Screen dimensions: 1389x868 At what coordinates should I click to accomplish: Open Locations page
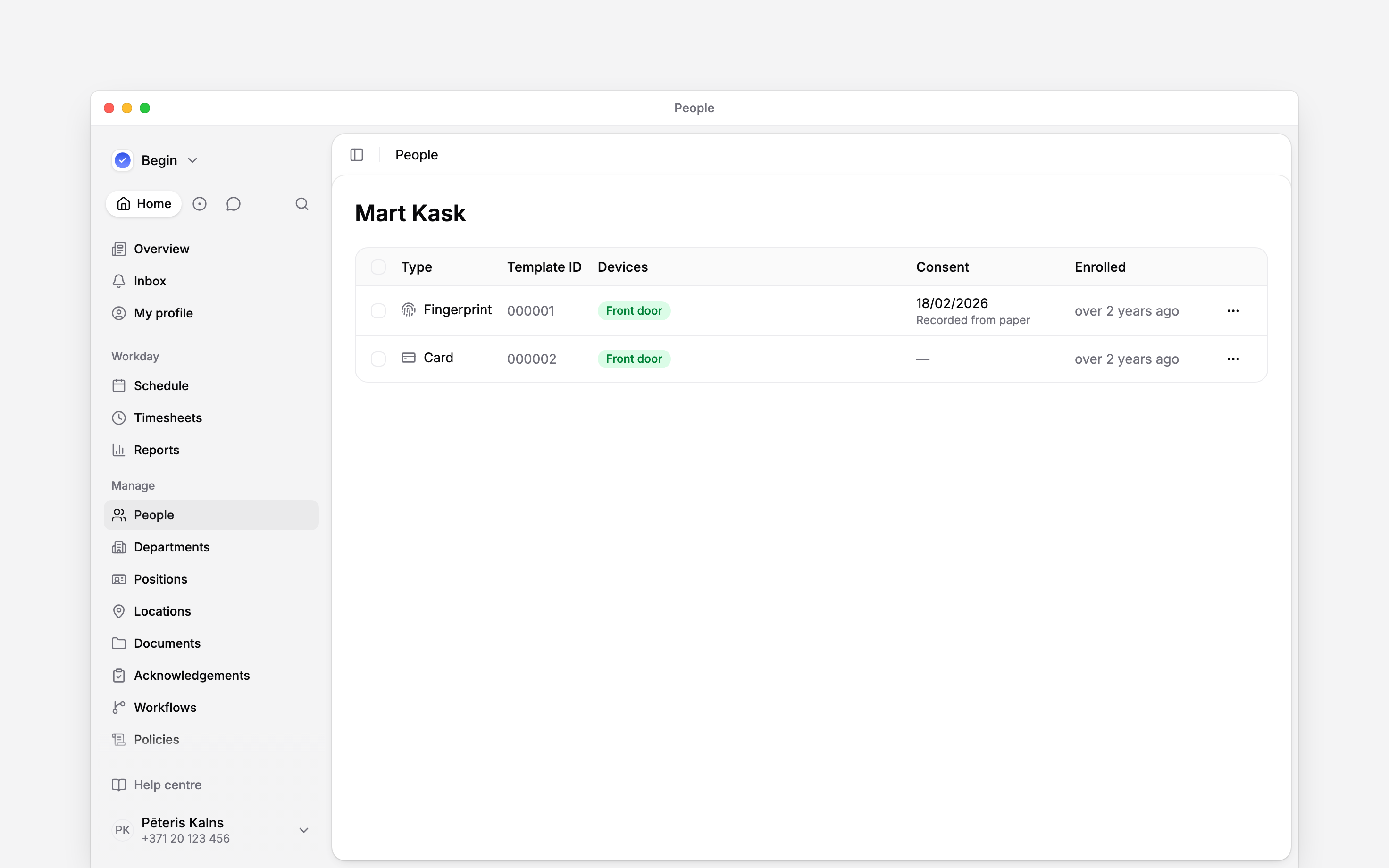[x=211, y=611]
